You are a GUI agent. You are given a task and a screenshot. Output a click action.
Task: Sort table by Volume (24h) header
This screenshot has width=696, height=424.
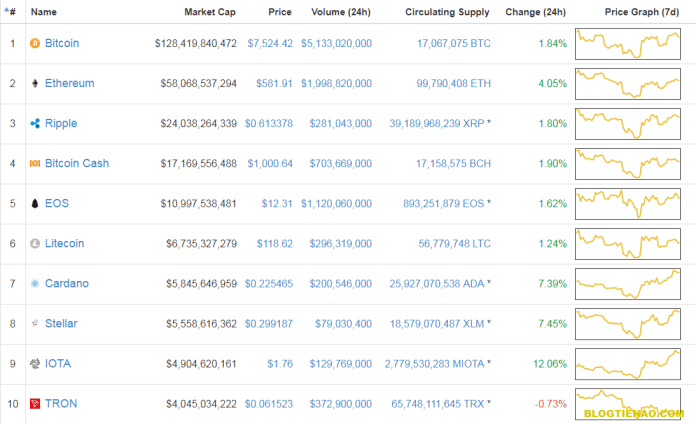[341, 12]
